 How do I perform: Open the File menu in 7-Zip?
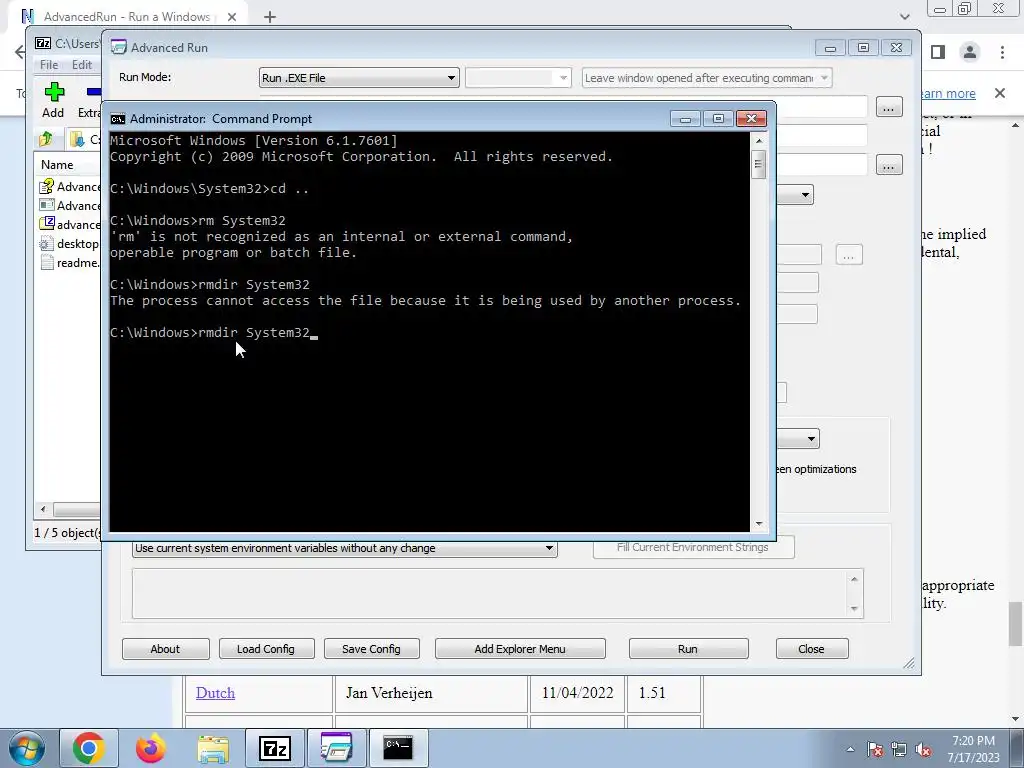tap(49, 65)
